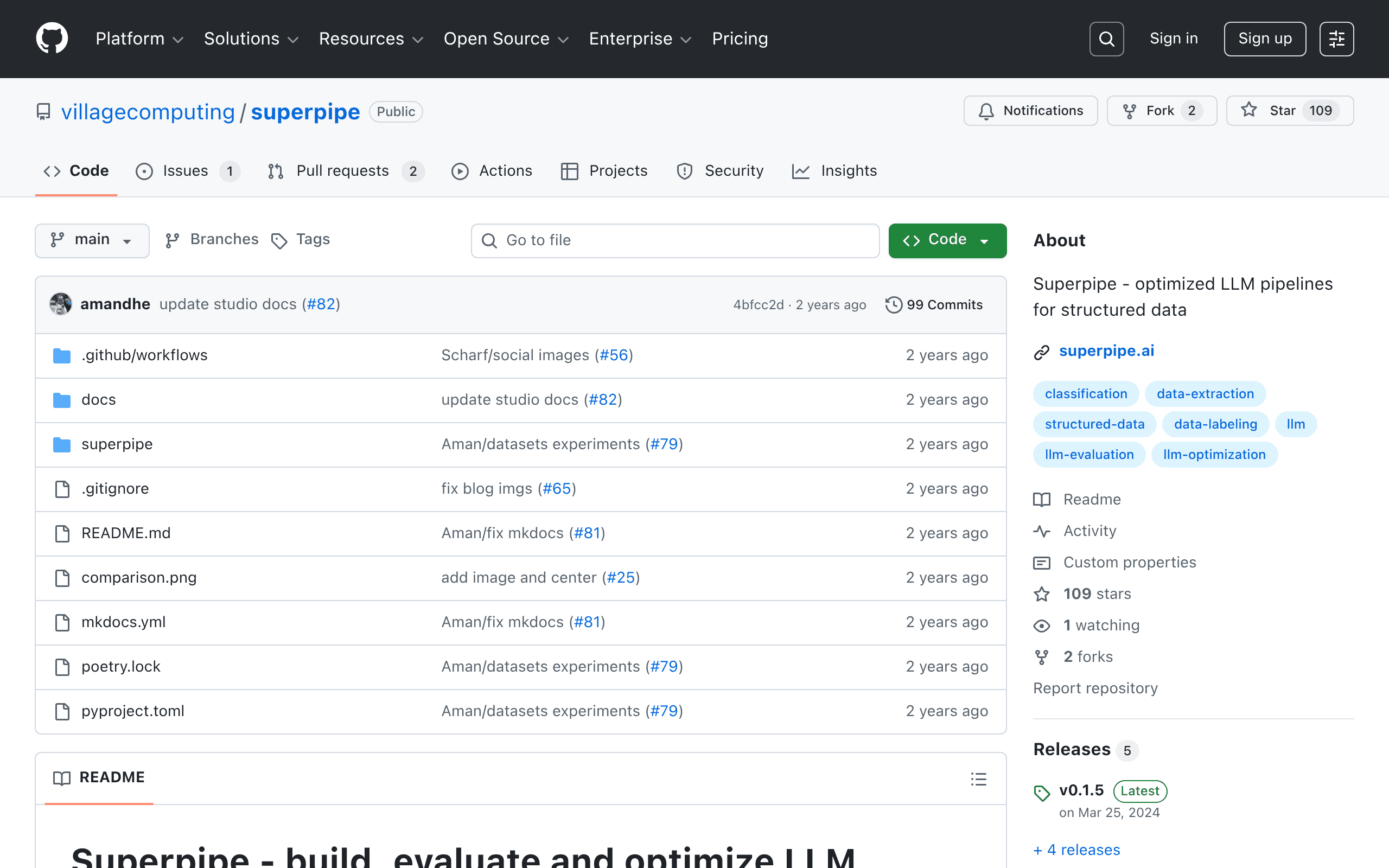Image resolution: width=1389 pixels, height=868 pixels.
Task: Click the Readme book icon in About
Action: (x=1042, y=500)
